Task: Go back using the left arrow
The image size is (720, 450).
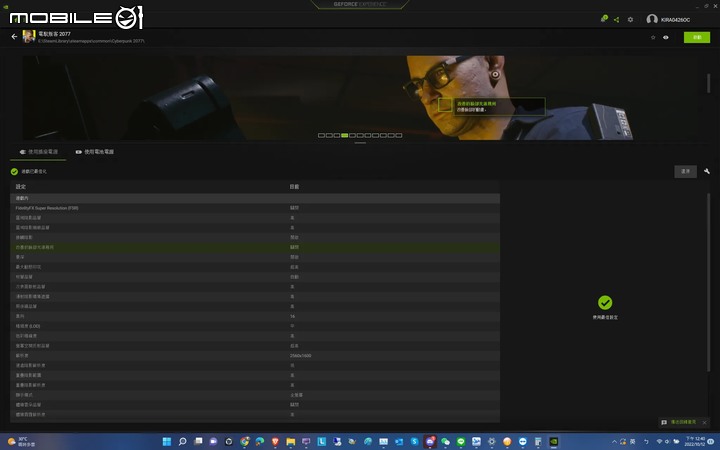Action: tap(14, 36)
